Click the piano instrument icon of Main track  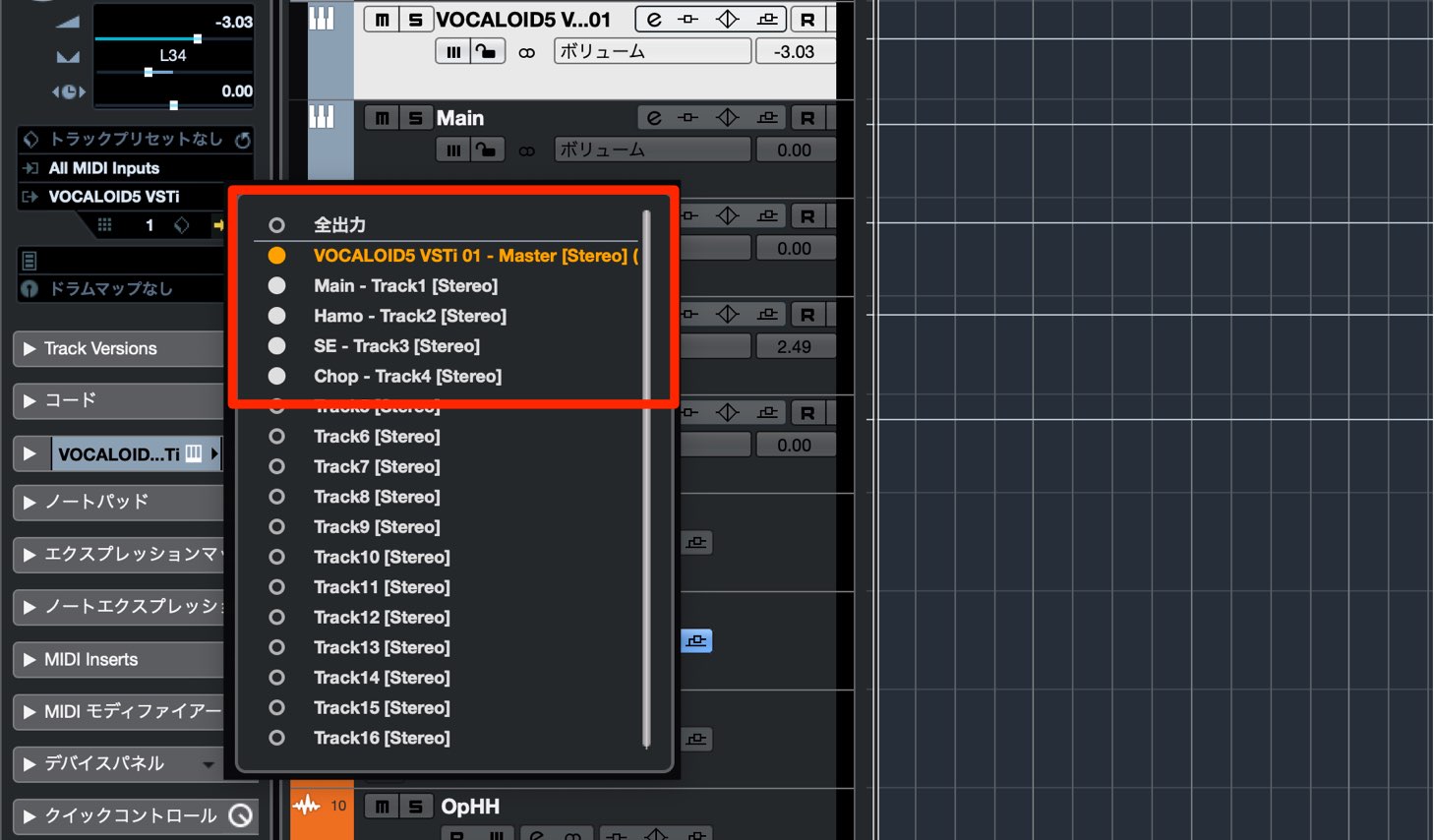(x=322, y=117)
